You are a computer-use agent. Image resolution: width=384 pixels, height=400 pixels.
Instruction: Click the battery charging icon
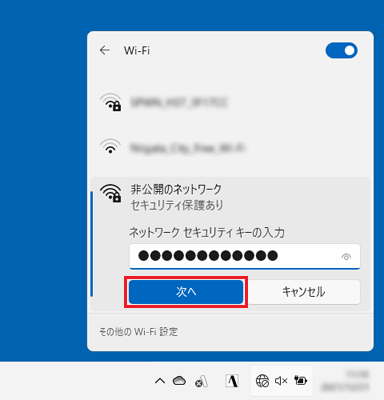pos(300,380)
